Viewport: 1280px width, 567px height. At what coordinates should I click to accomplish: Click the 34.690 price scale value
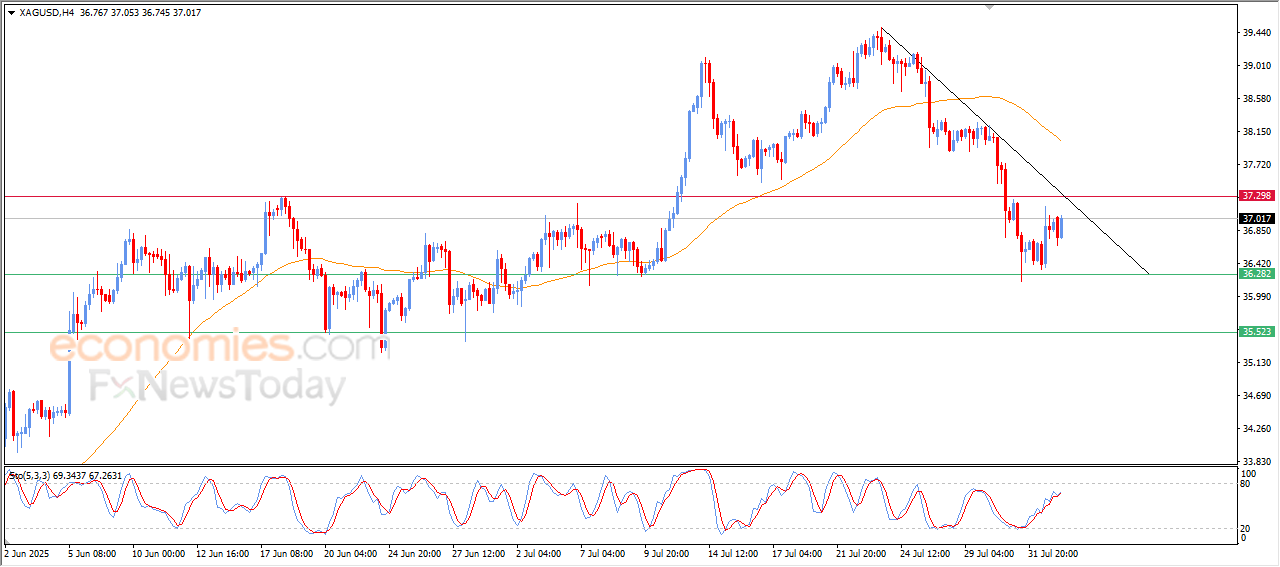coord(1257,396)
